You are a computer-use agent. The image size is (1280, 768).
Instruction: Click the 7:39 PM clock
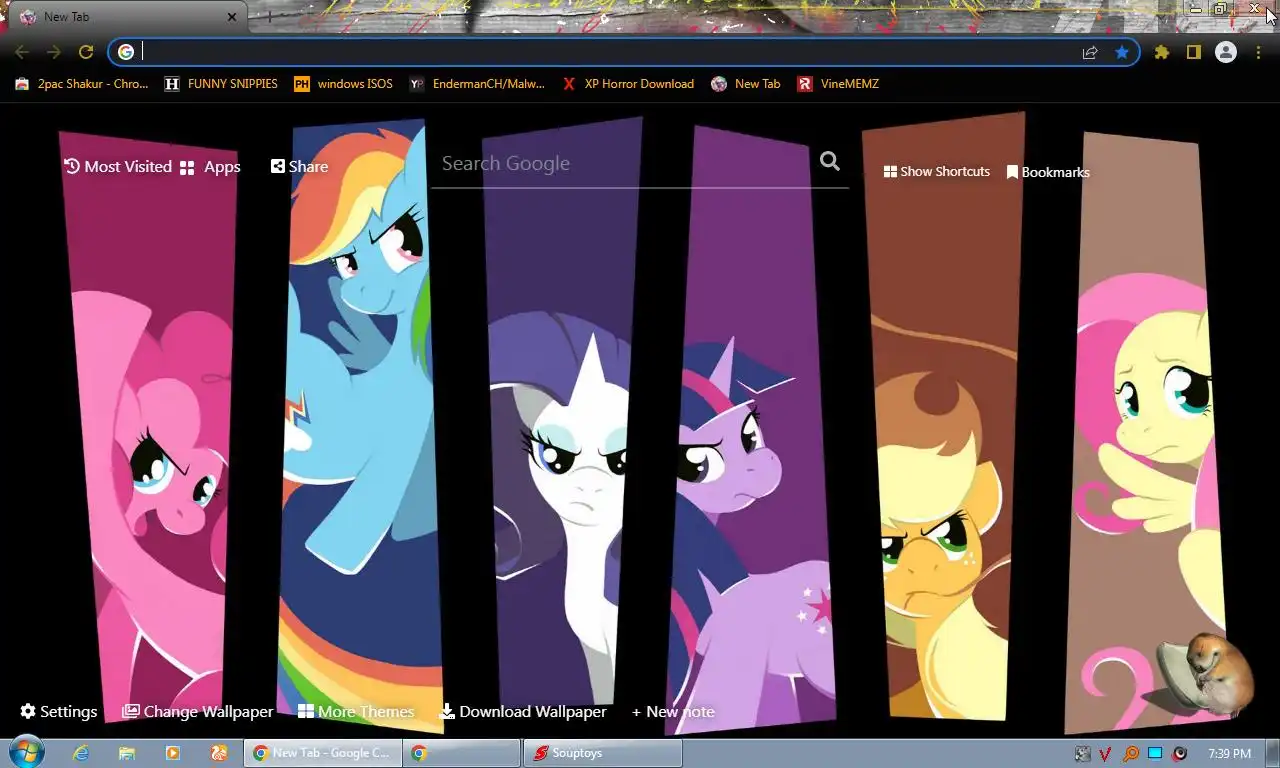(1229, 754)
